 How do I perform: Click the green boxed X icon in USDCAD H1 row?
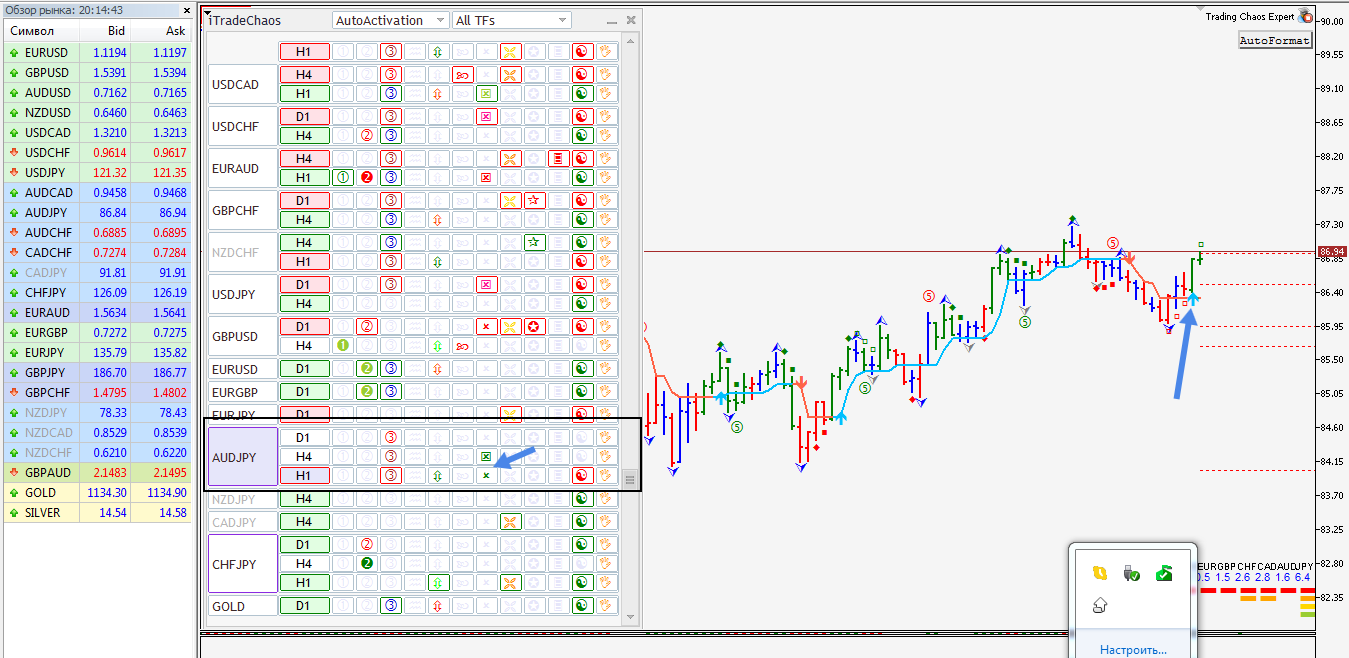click(485, 94)
